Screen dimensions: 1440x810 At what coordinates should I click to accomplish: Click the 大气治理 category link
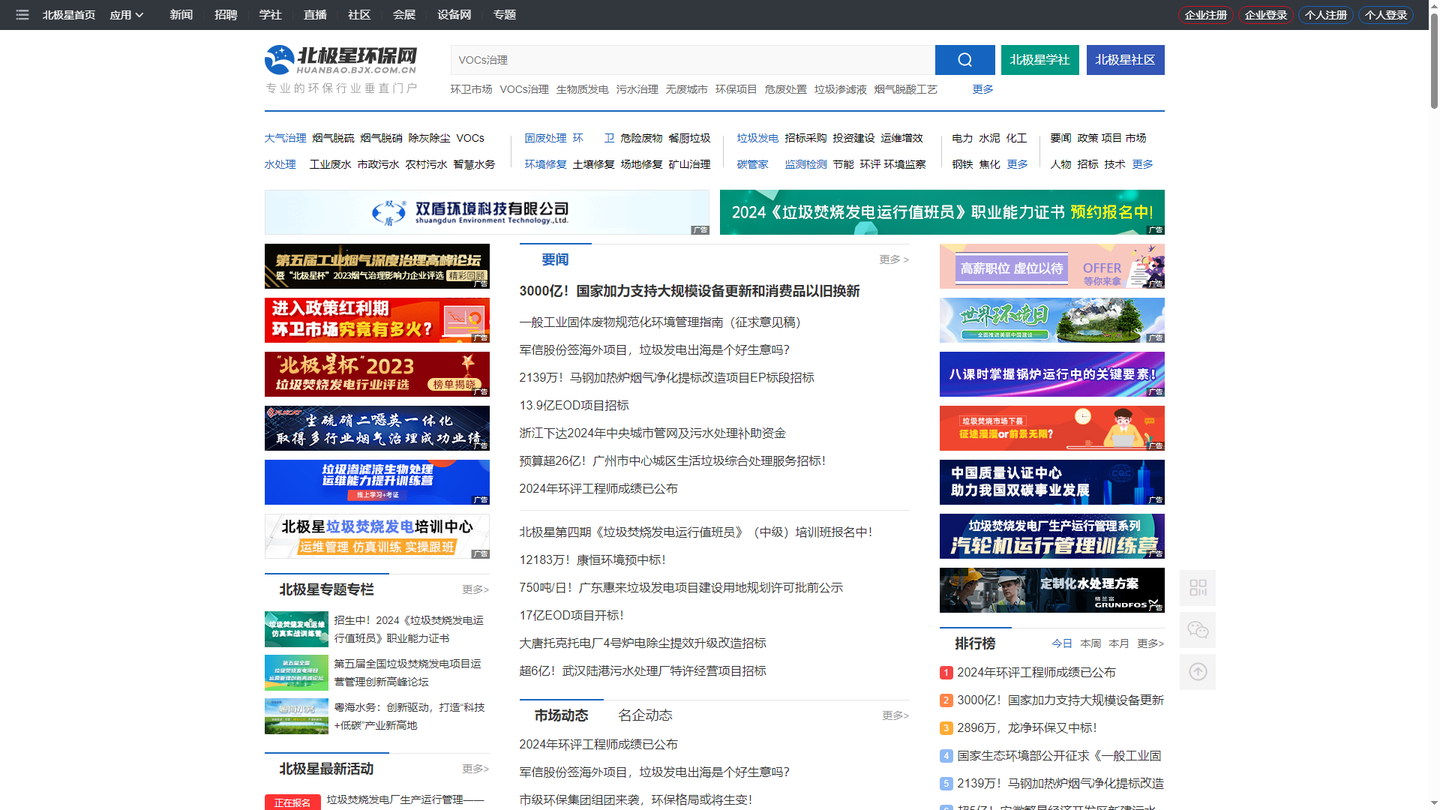pos(285,138)
